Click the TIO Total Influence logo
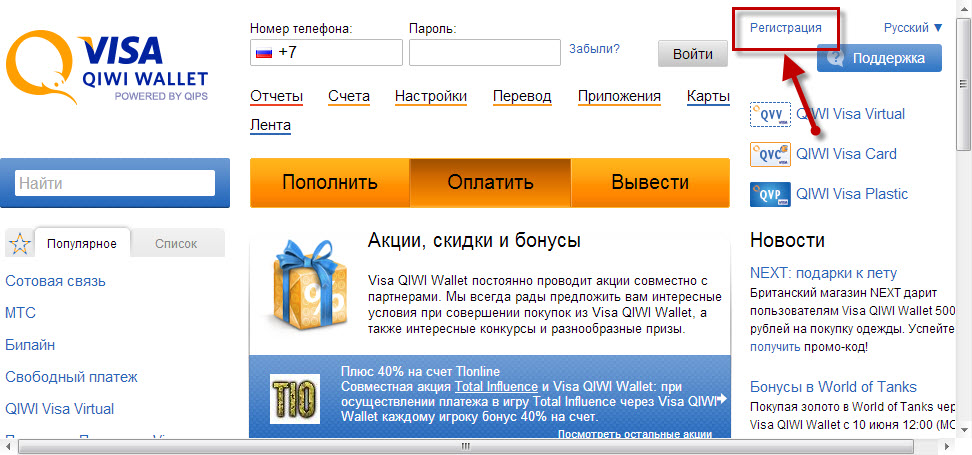Screen dimensions: 972x455 click(295, 399)
